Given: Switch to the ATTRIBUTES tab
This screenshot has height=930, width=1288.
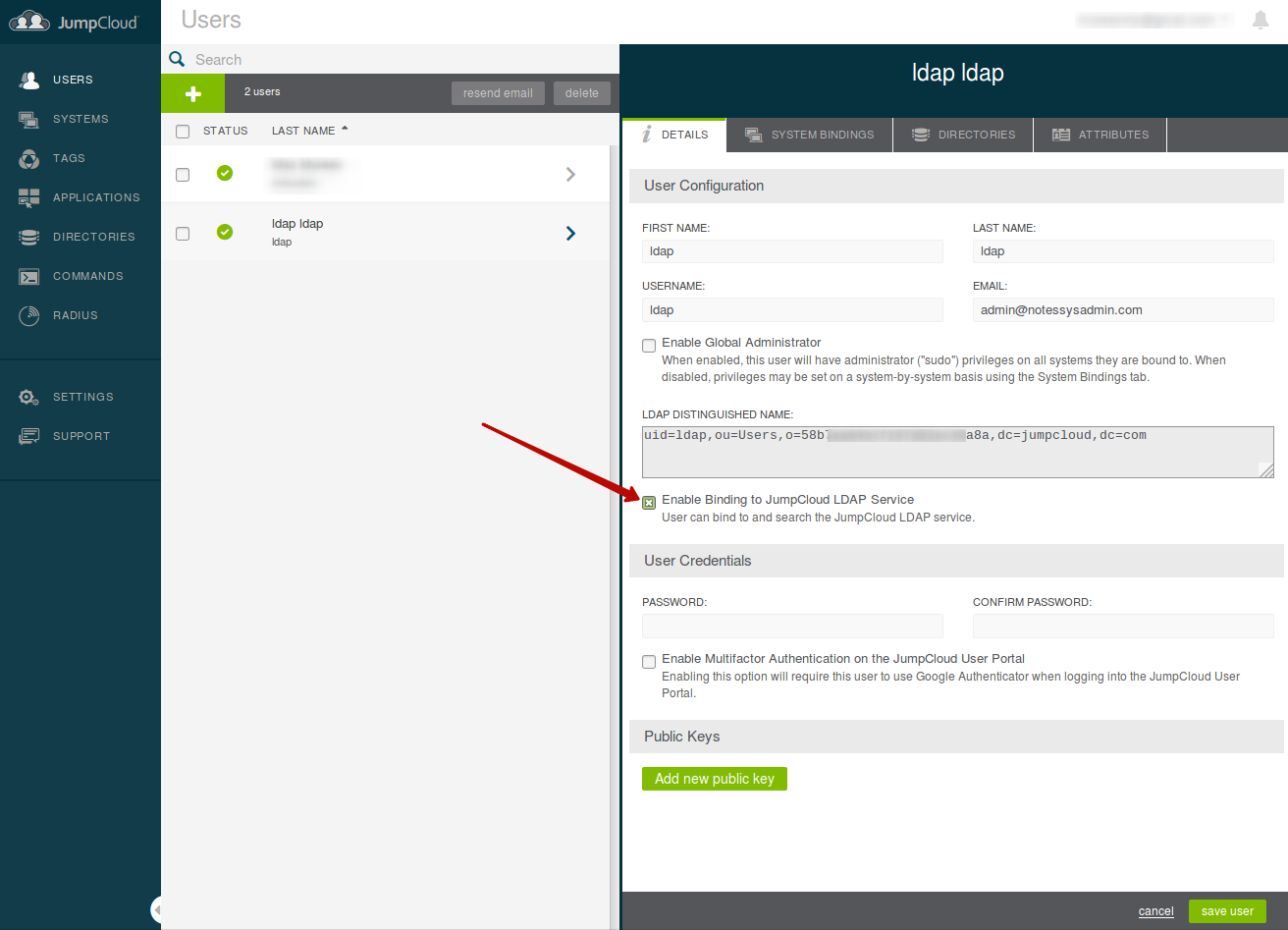Looking at the screenshot, I should click(x=1100, y=135).
